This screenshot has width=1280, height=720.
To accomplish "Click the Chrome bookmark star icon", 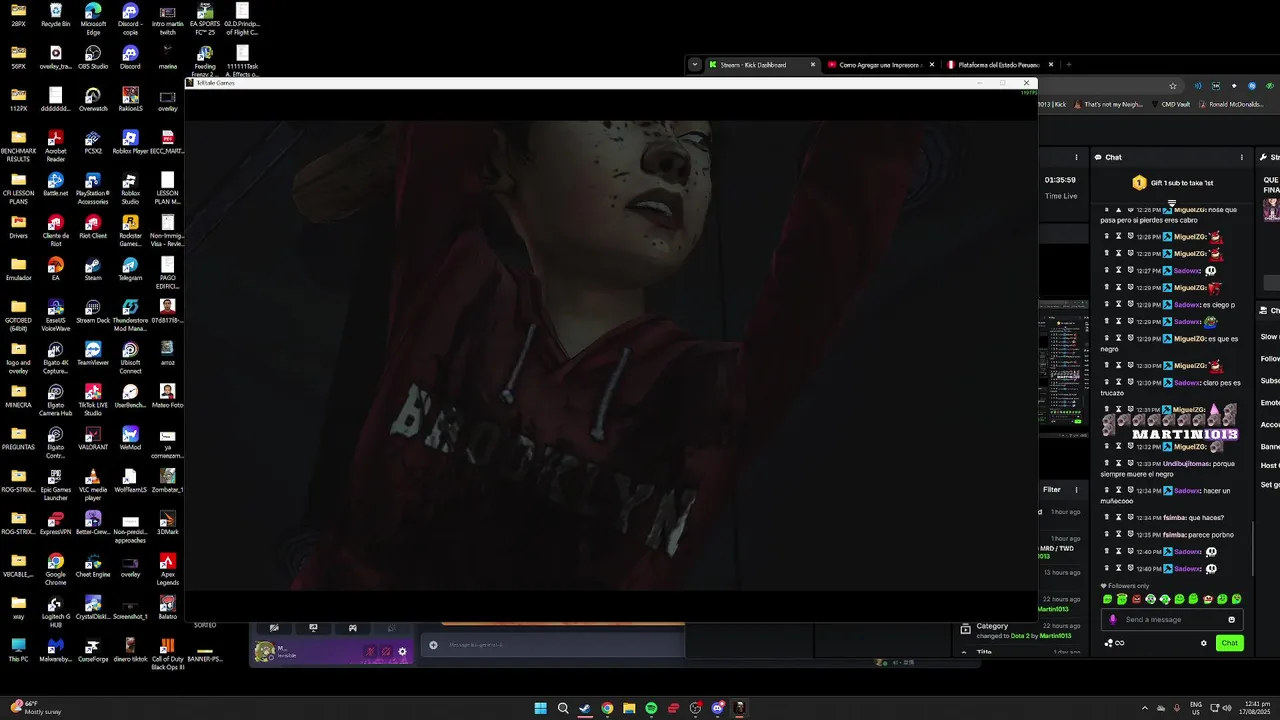I will pos(1173,86).
